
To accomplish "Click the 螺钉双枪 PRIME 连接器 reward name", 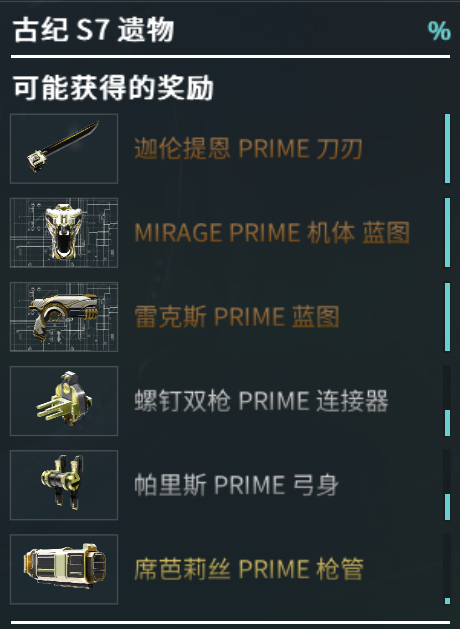I will pos(261,401).
